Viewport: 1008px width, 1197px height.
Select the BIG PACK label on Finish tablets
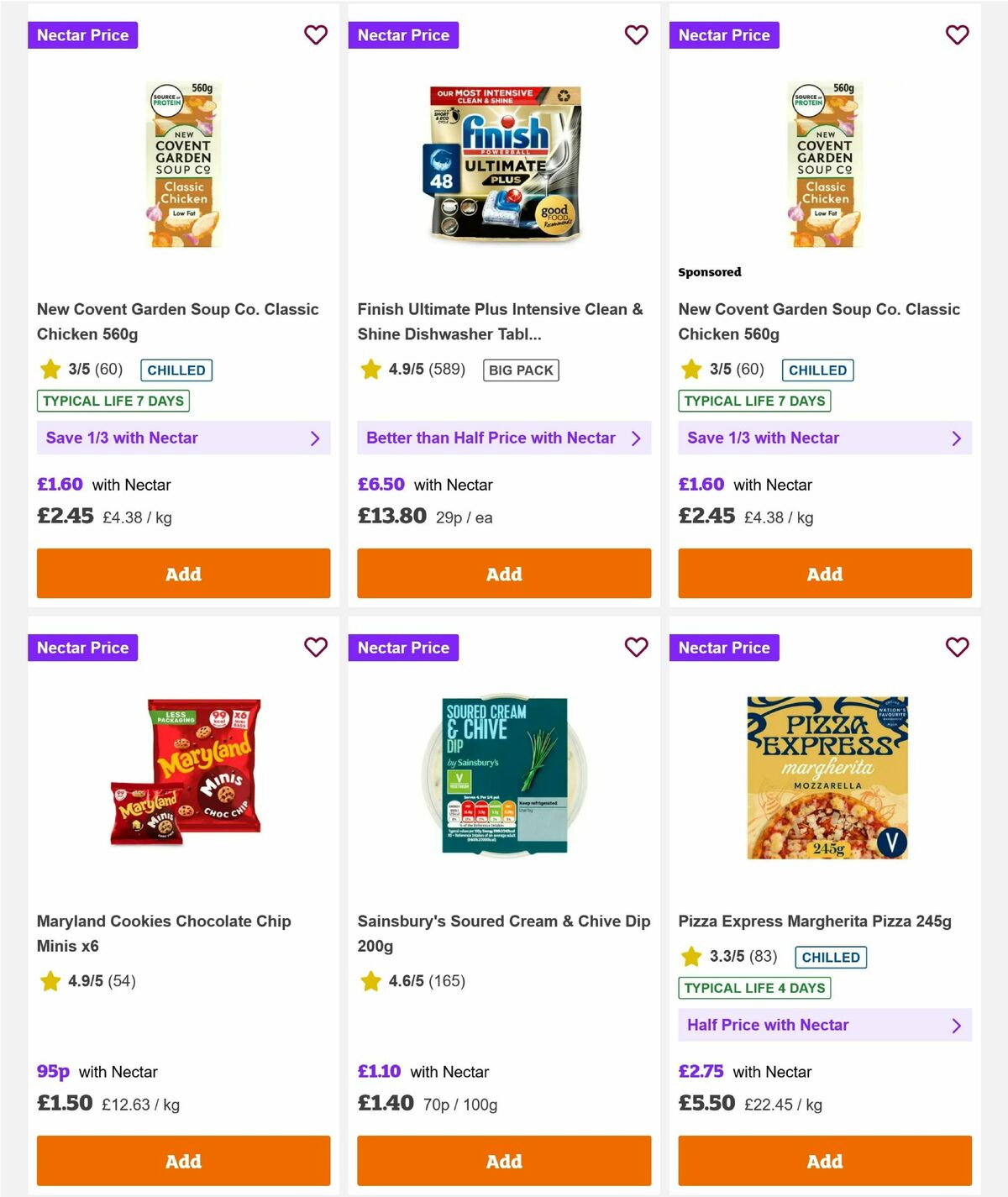(520, 370)
